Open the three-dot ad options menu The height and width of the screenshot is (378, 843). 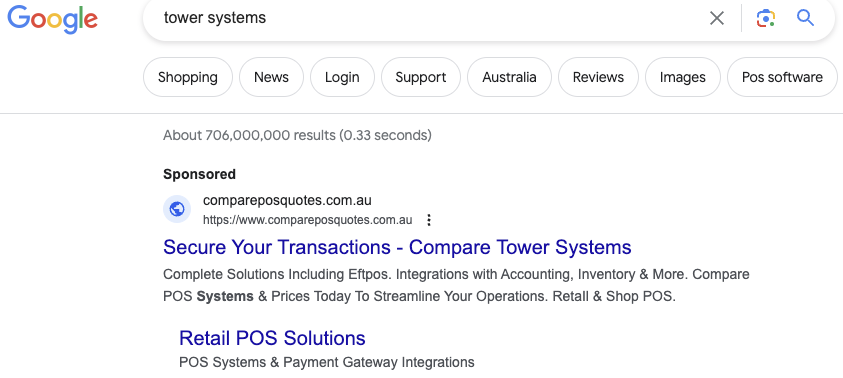click(429, 220)
